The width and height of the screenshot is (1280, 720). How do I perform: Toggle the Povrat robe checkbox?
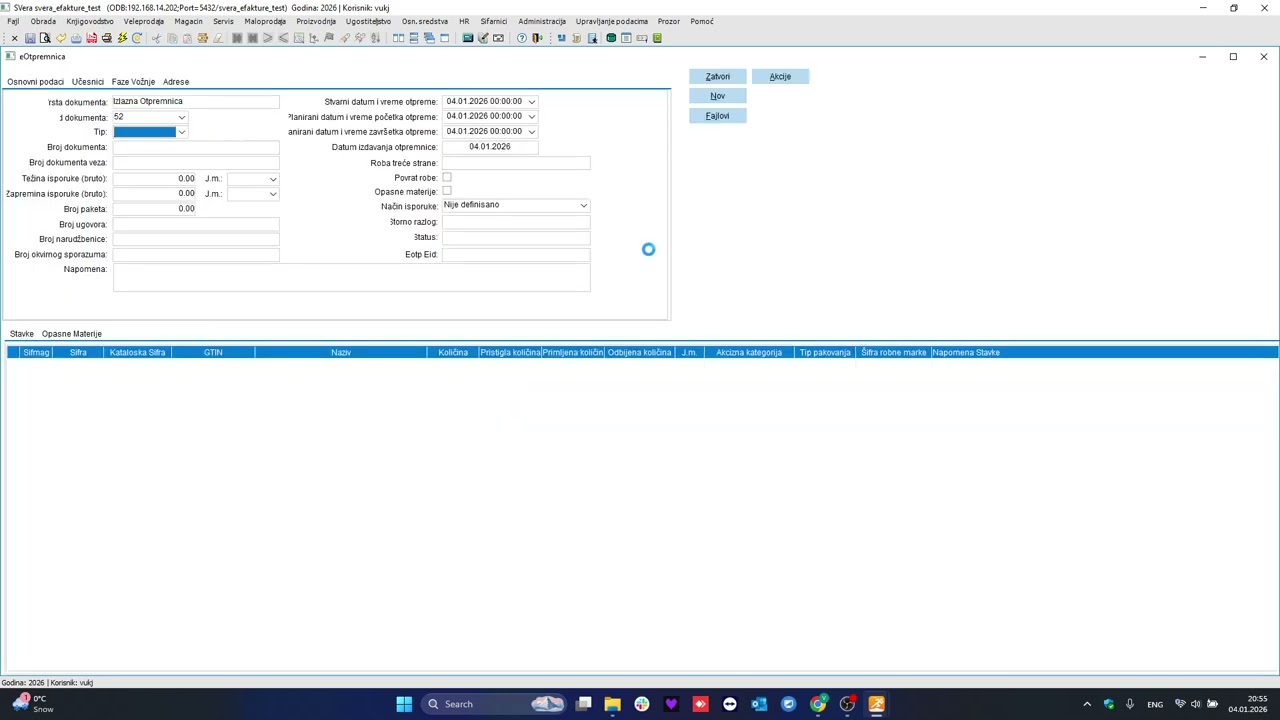click(447, 177)
